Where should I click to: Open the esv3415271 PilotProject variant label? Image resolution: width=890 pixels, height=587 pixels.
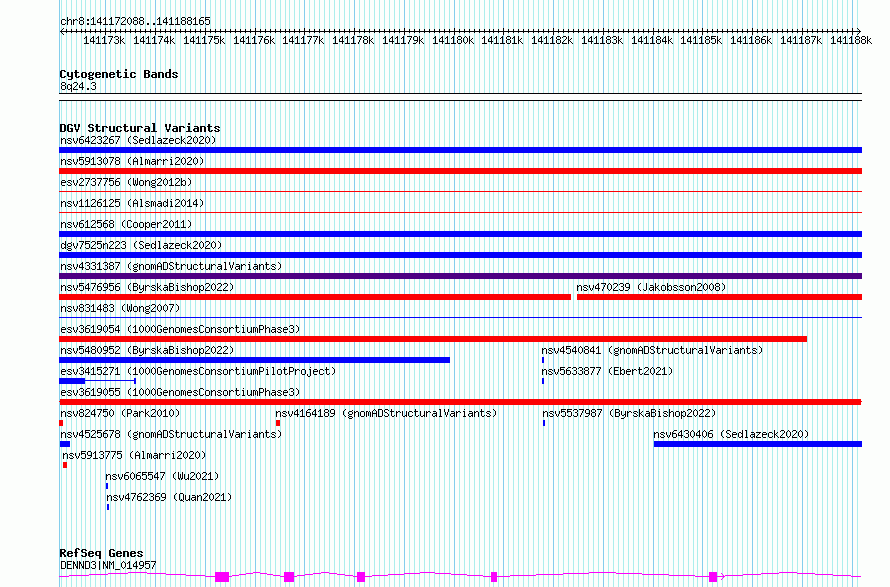(198, 371)
